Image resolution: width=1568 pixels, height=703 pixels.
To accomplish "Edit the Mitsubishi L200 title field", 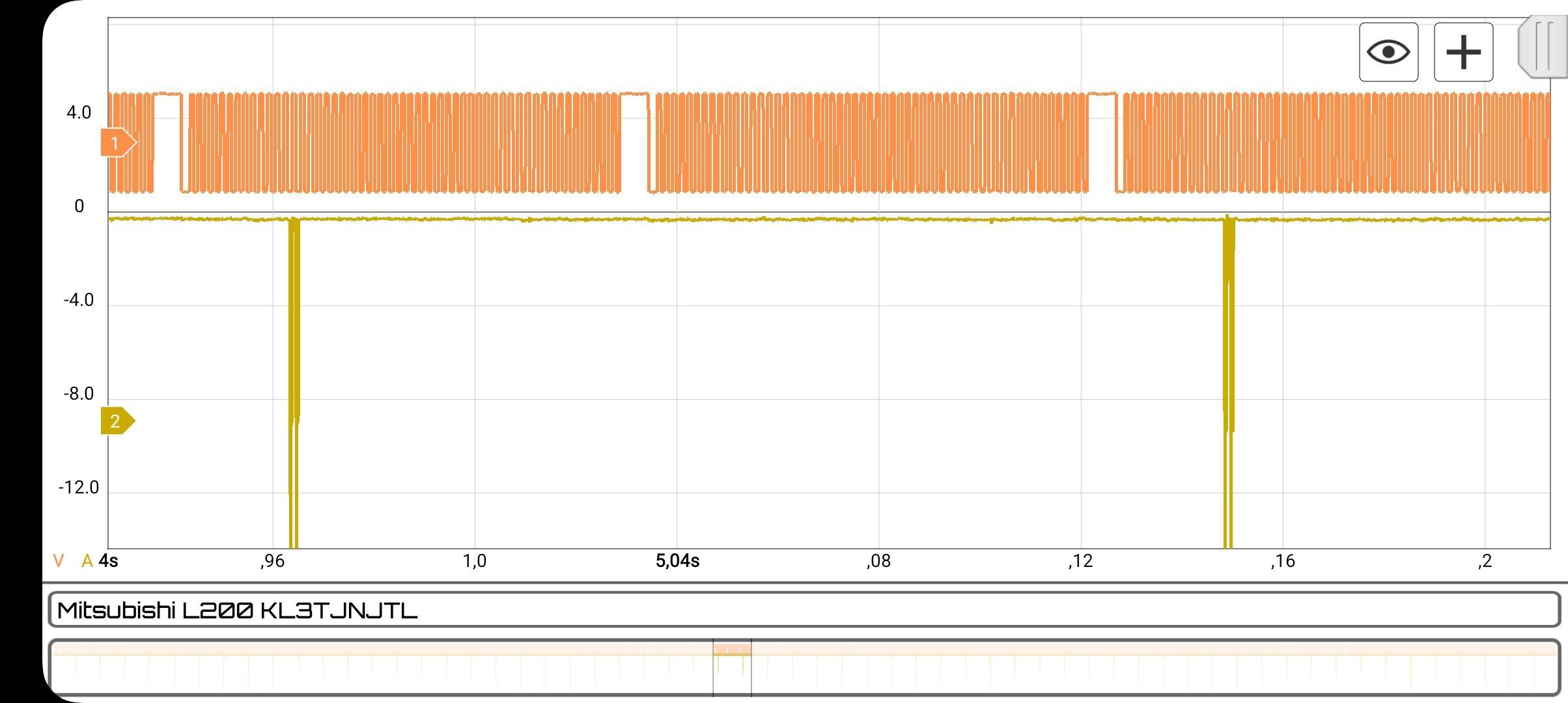I will (x=805, y=610).
